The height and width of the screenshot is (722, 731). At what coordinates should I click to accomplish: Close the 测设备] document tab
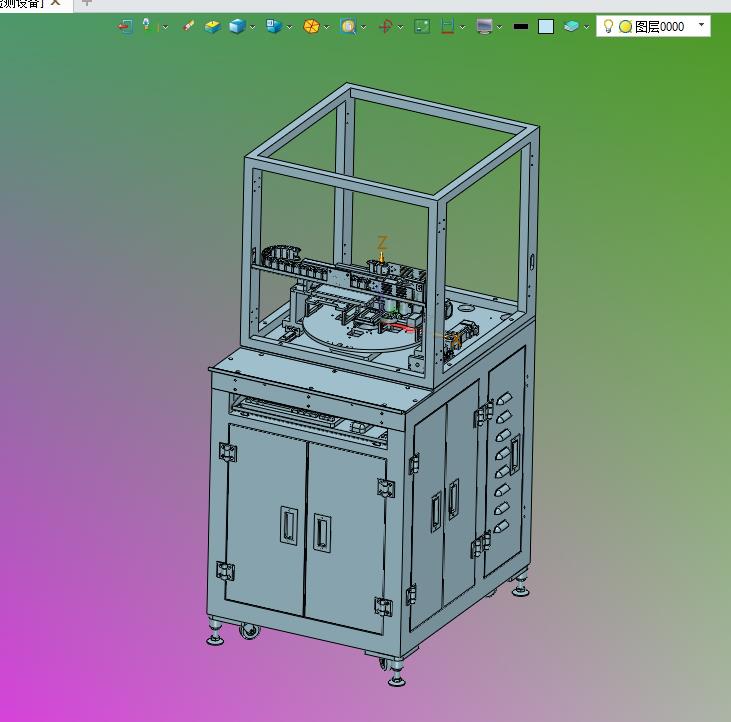pos(55,3)
